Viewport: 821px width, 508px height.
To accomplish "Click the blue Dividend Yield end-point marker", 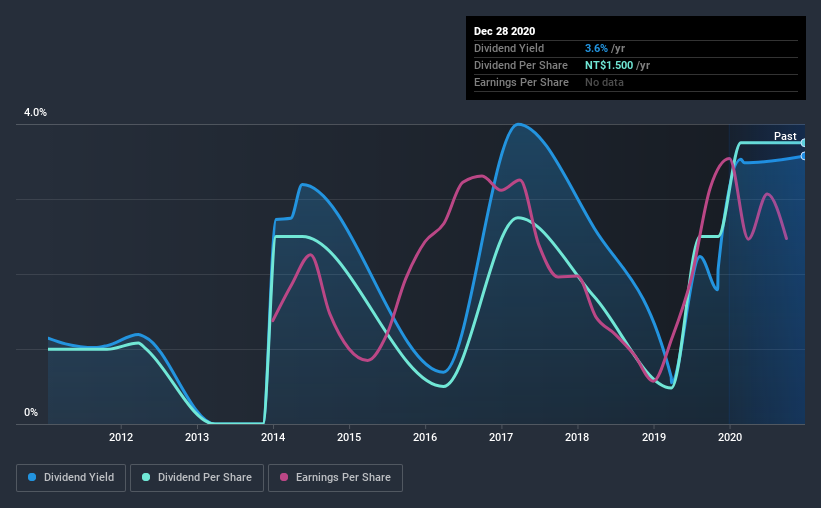I will click(x=803, y=156).
